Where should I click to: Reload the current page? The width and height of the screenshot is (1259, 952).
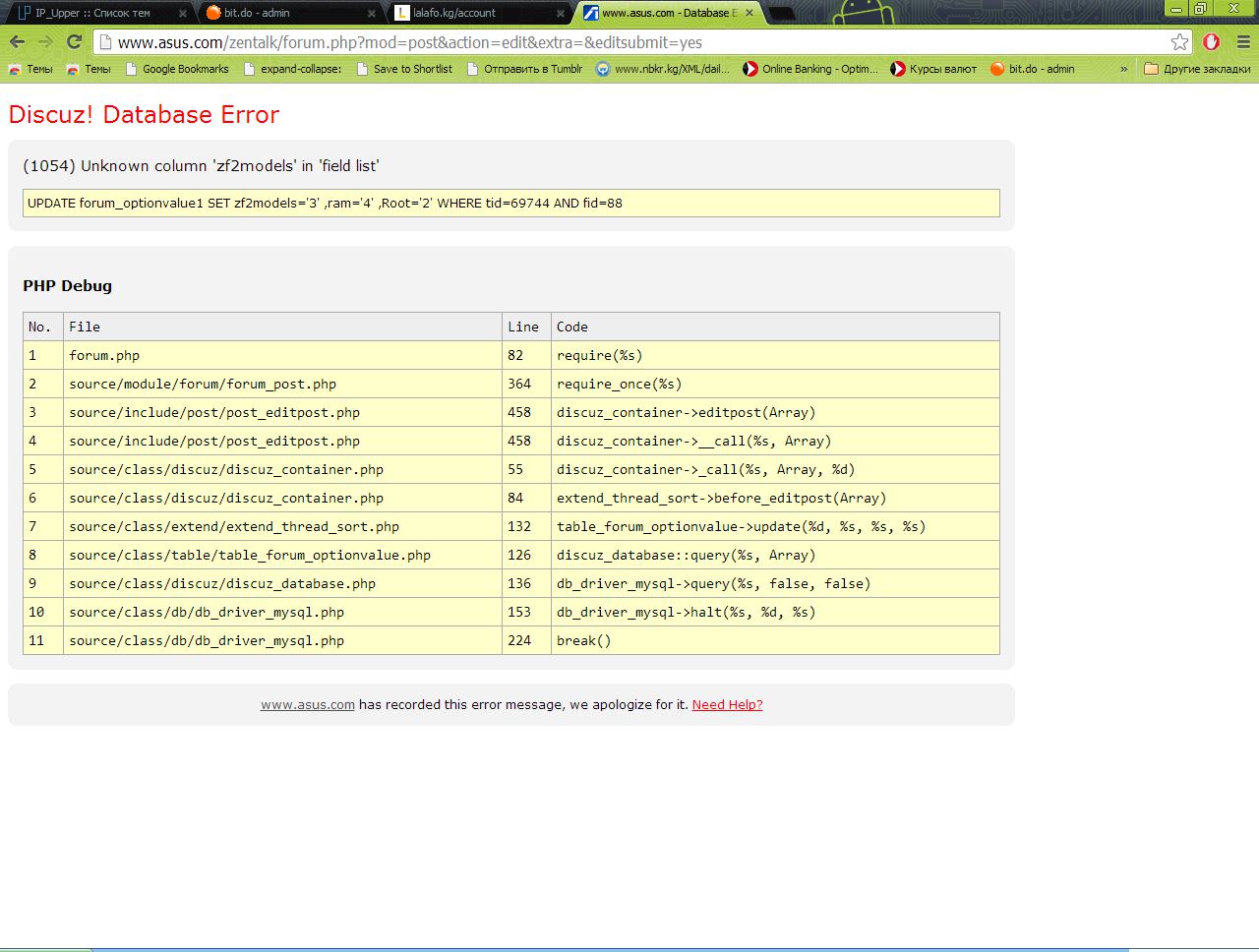74,42
